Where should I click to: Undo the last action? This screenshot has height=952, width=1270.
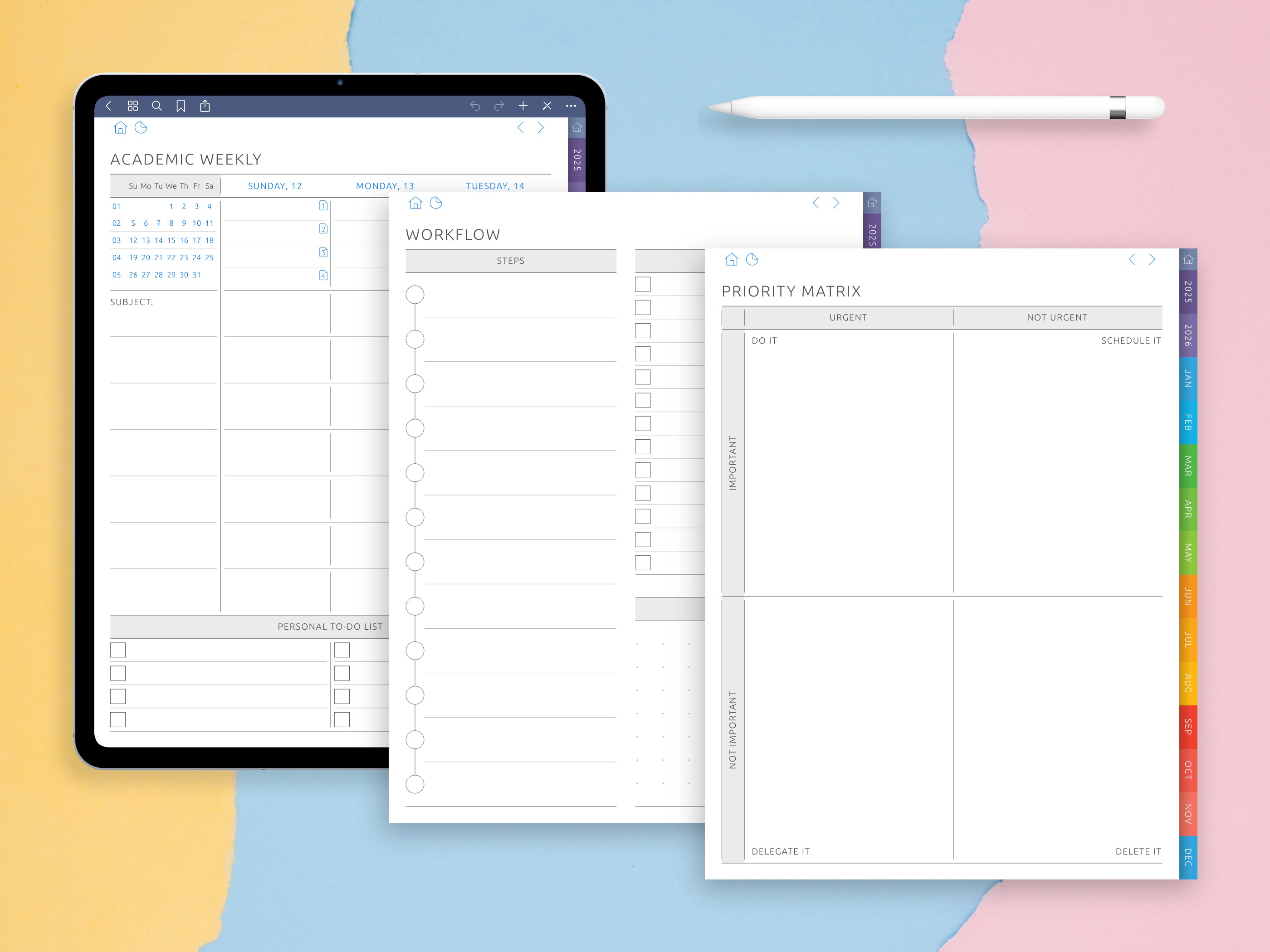[x=476, y=106]
